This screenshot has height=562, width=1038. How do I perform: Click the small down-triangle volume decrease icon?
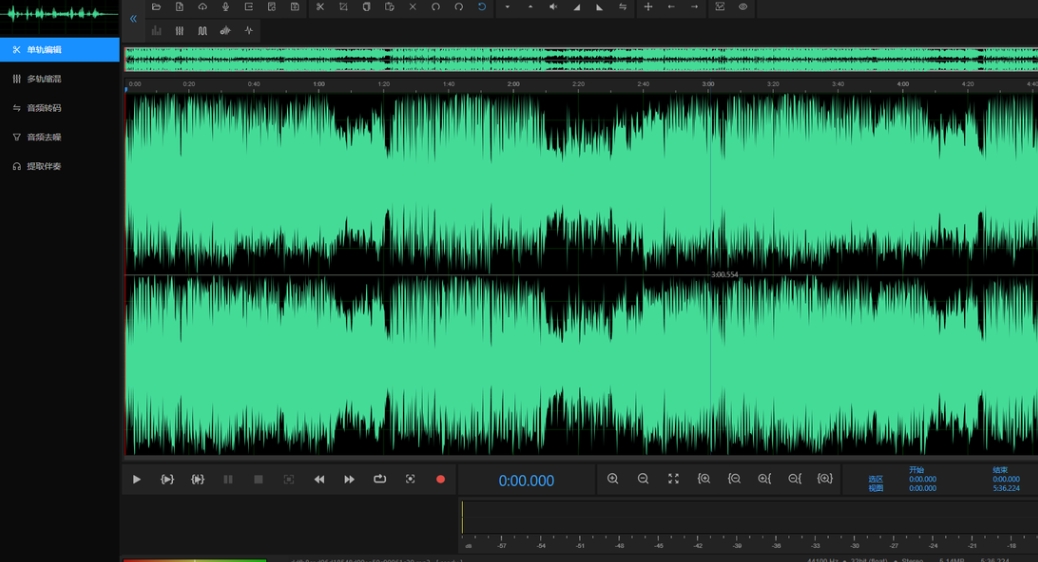tap(507, 7)
